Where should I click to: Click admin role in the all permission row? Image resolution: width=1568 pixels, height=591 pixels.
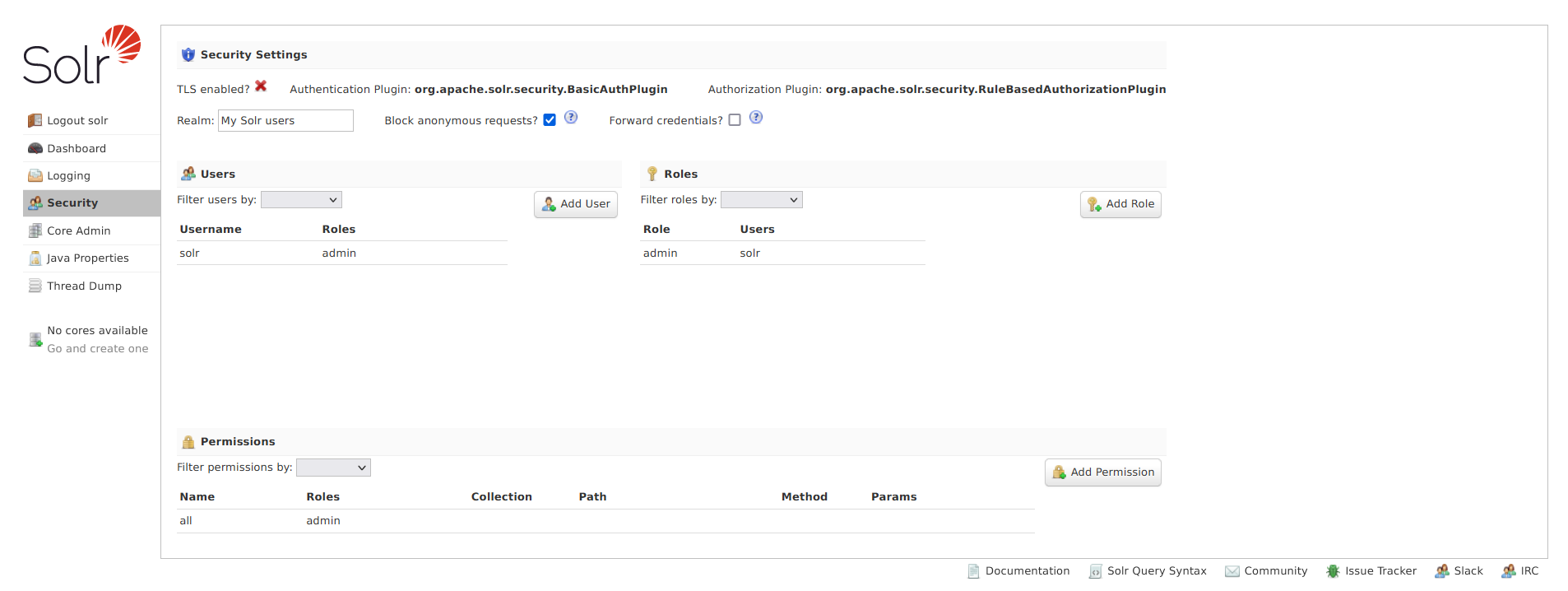(x=323, y=521)
